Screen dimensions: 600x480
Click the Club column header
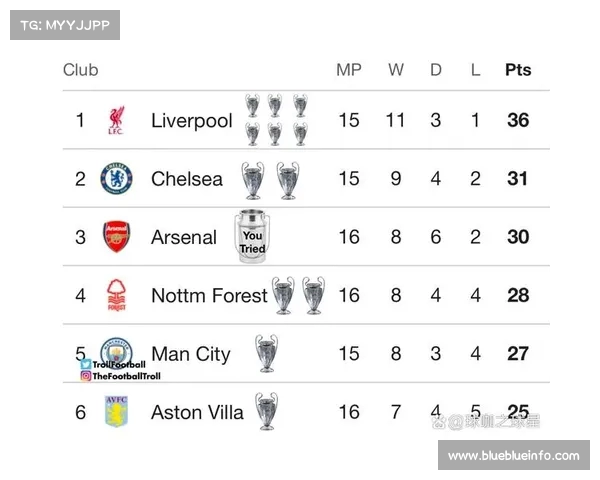click(x=81, y=70)
